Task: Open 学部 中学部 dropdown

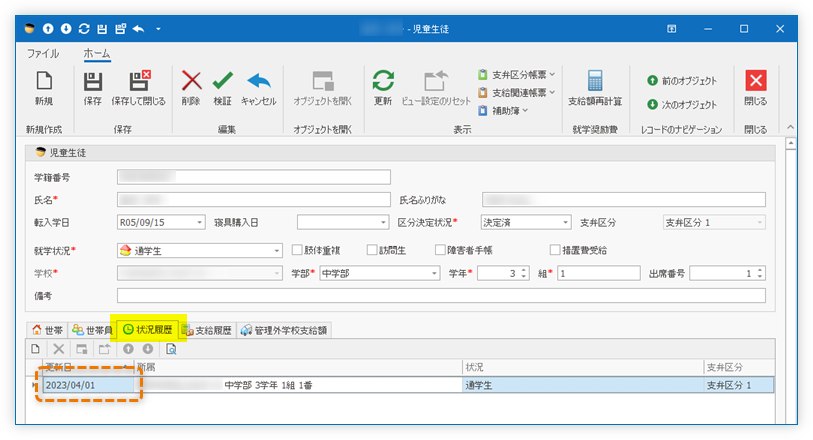Action: click(x=434, y=273)
